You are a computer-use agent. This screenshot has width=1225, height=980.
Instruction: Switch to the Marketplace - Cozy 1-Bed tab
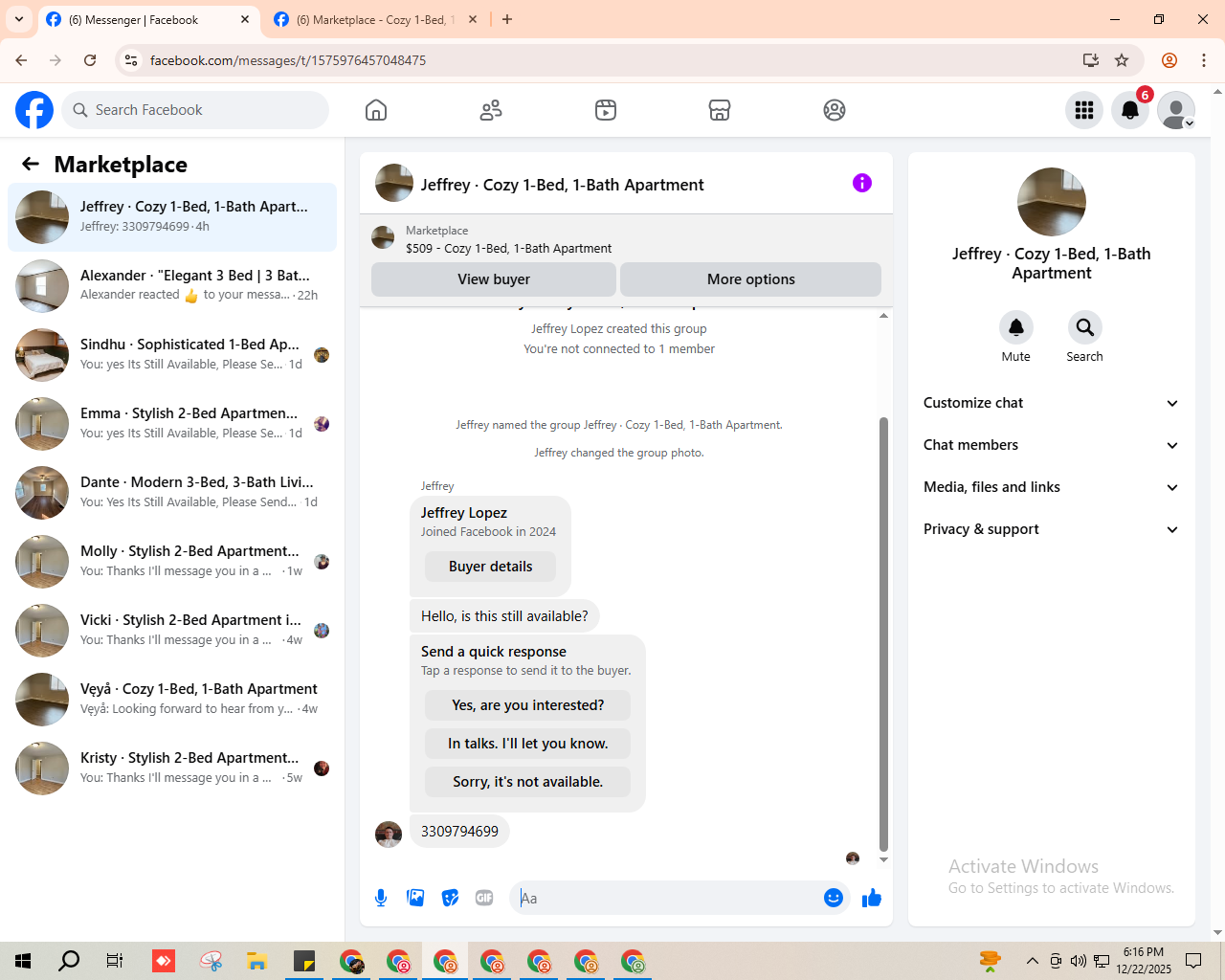click(375, 19)
